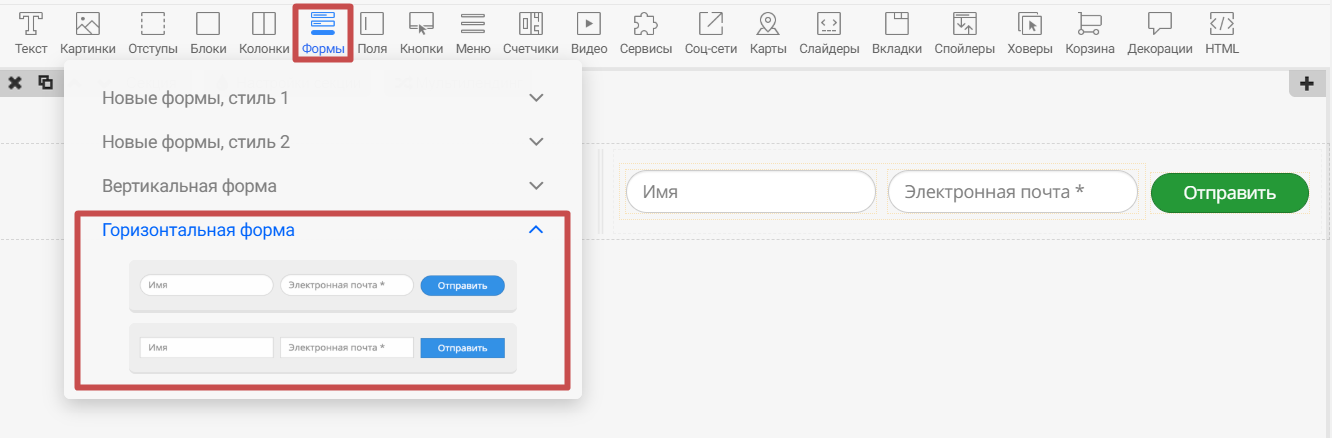1332x438 pixels.
Task: Open the Видео widget icon
Action: [589, 31]
